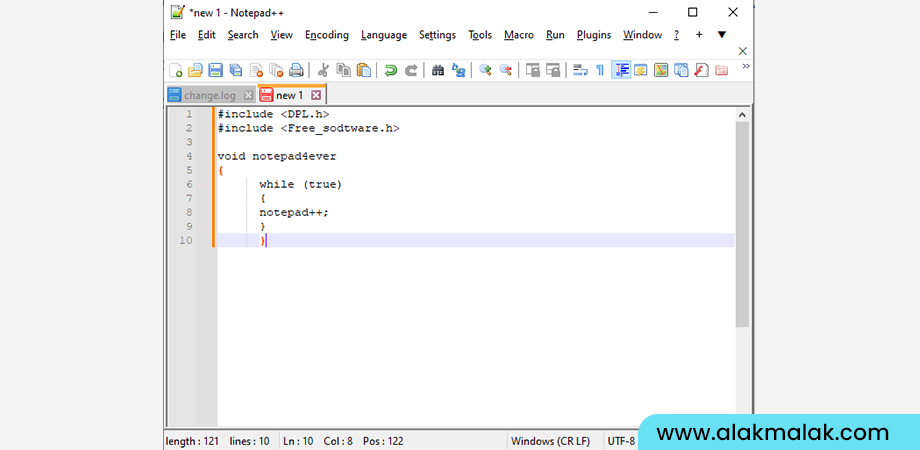
Task: Zoom out with the magnifier minus icon
Action: coord(505,70)
